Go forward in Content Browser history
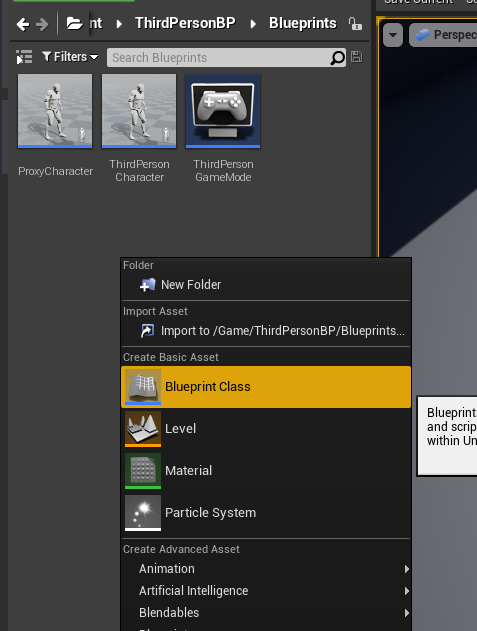The height and width of the screenshot is (631, 477). [42, 25]
